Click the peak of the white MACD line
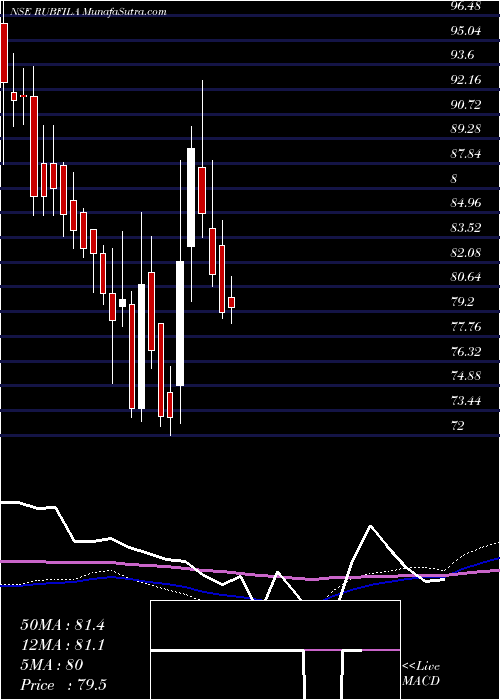 (370, 526)
